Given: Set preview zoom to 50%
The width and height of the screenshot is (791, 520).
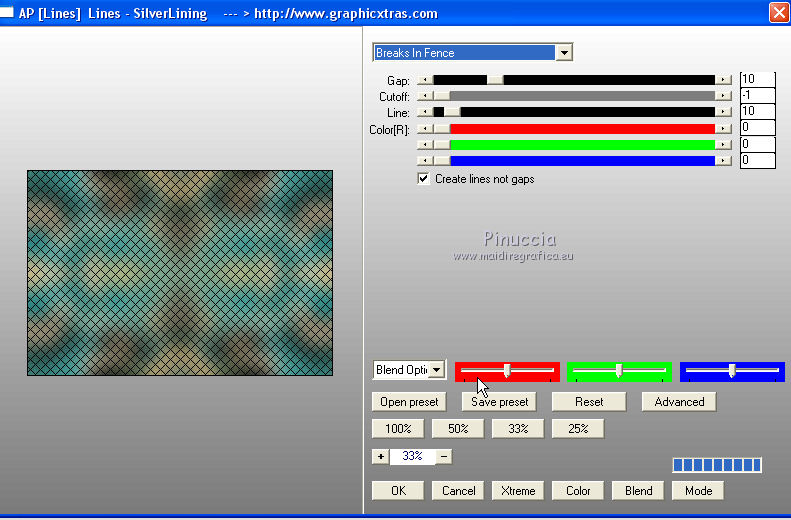Looking at the screenshot, I should [x=458, y=429].
